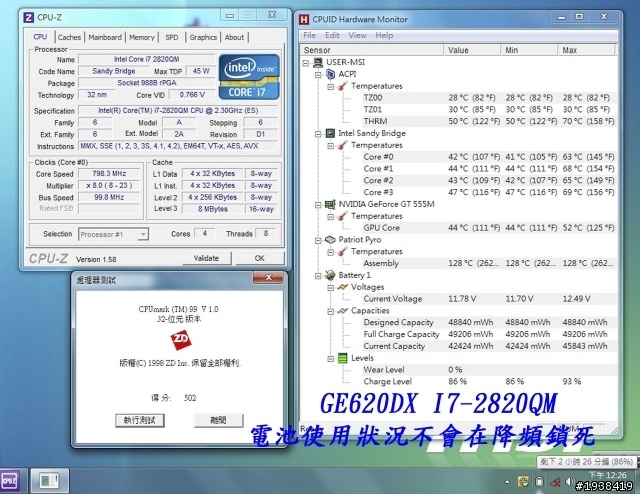Open CPU-Z from the taskbar
This screenshot has width=640, height=494.
coord(10,481)
